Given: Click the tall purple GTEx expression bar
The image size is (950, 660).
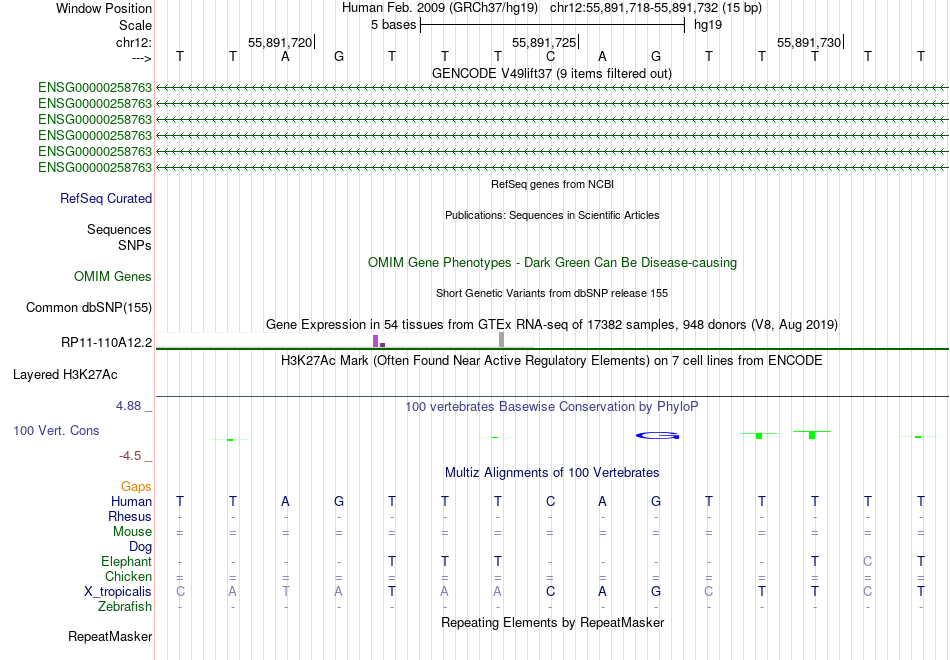Looking at the screenshot, I should 376,341.
